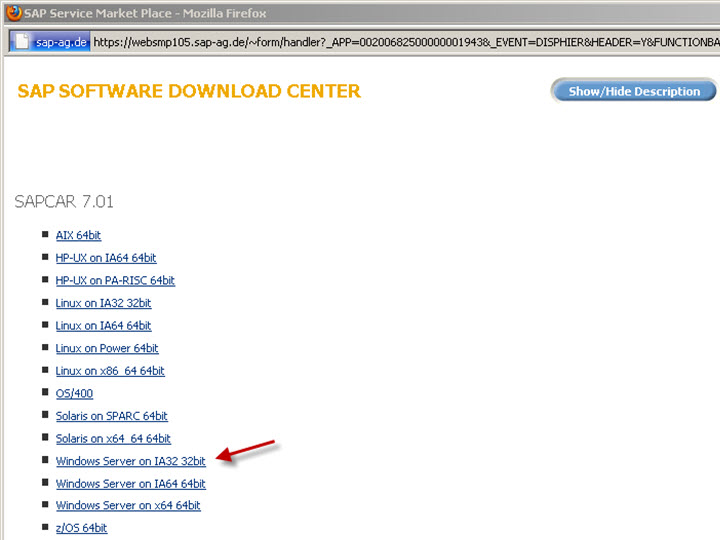Screen dimensions: 720x540
Task: Open the z/OS 64bit link
Action: coord(81,528)
